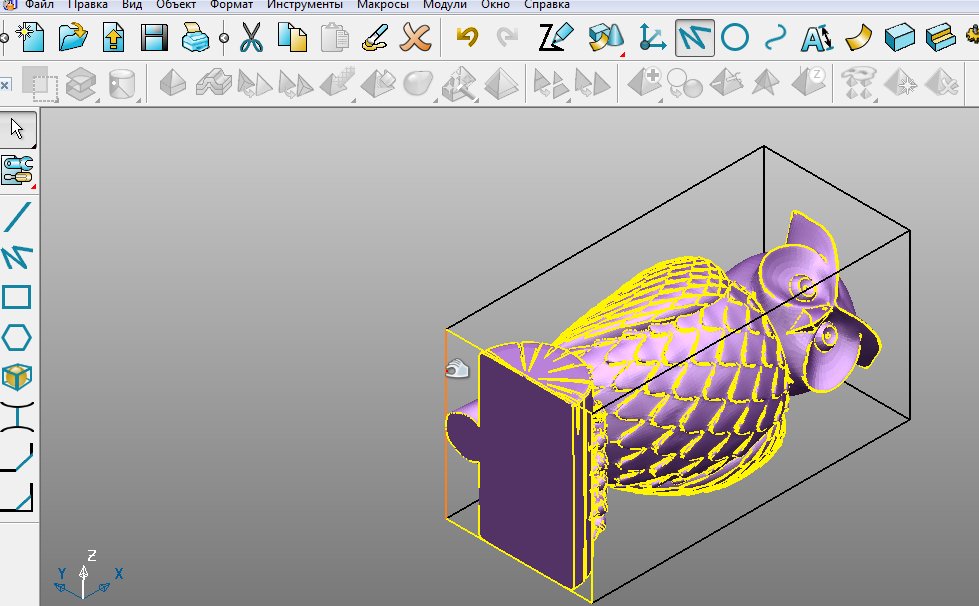979x606 pixels.
Task: Pick the yellow cube wireframe box tool
Action: 16,378
